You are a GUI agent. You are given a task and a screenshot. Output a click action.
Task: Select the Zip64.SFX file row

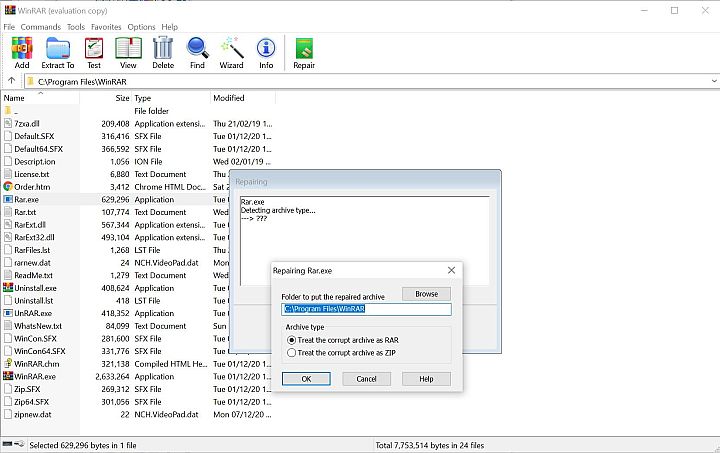138,402
